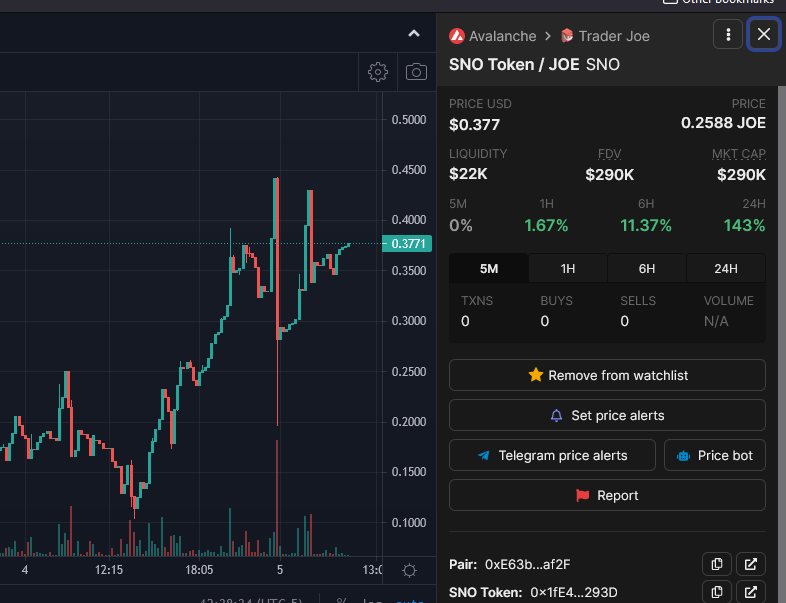Screen dimensions: 786x603
Task: Close the SNO Token pair panel
Action: pyautogui.click(x=763, y=34)
